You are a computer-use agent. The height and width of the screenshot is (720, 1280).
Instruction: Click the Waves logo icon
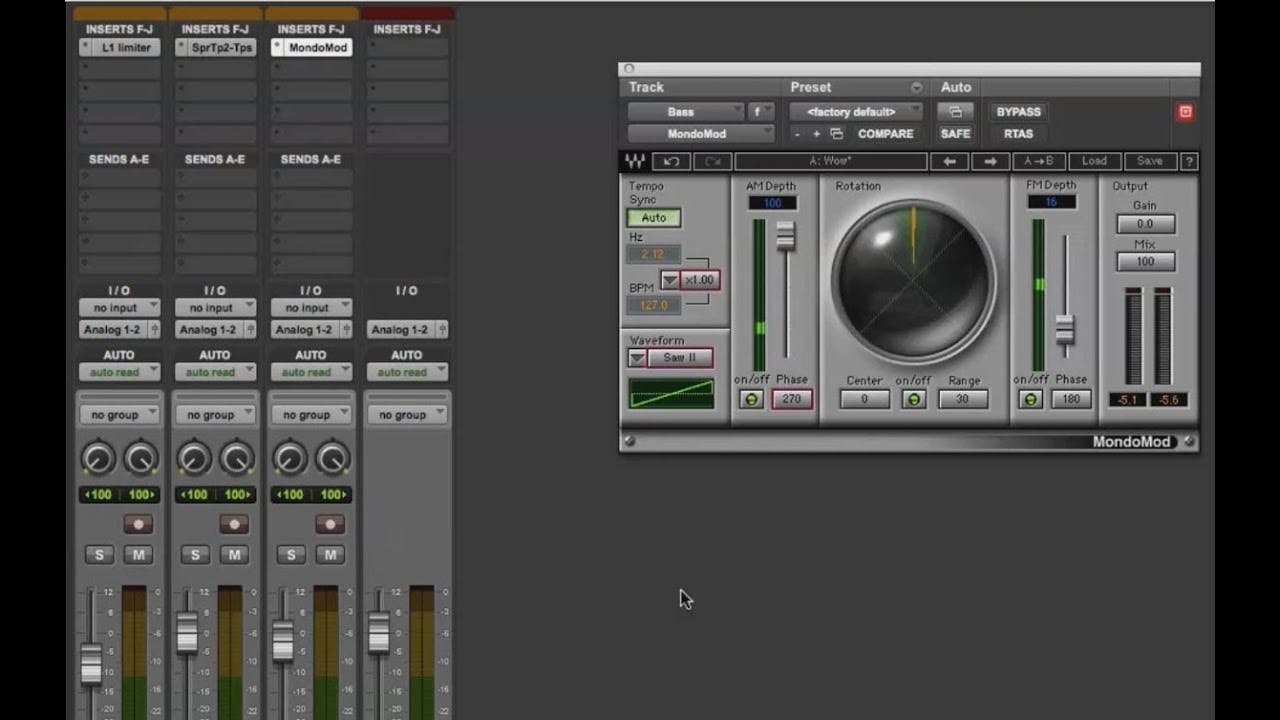pyautogui.click(x=635, y=161)
